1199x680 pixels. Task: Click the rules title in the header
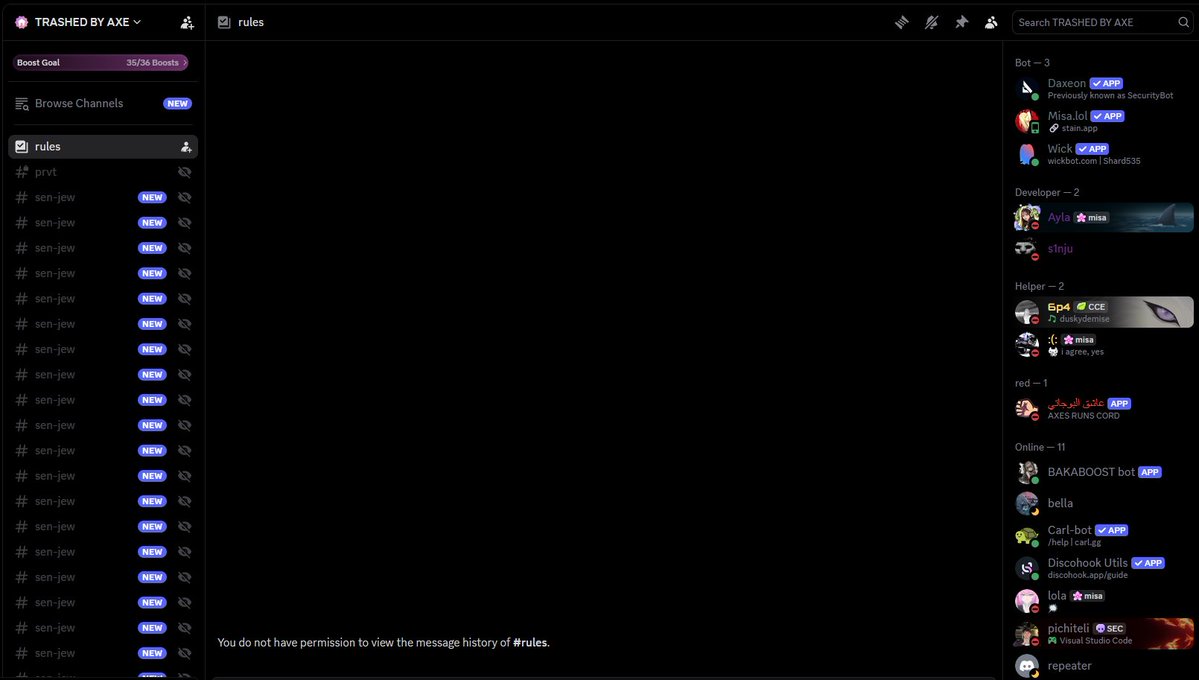tap(251, 22)
